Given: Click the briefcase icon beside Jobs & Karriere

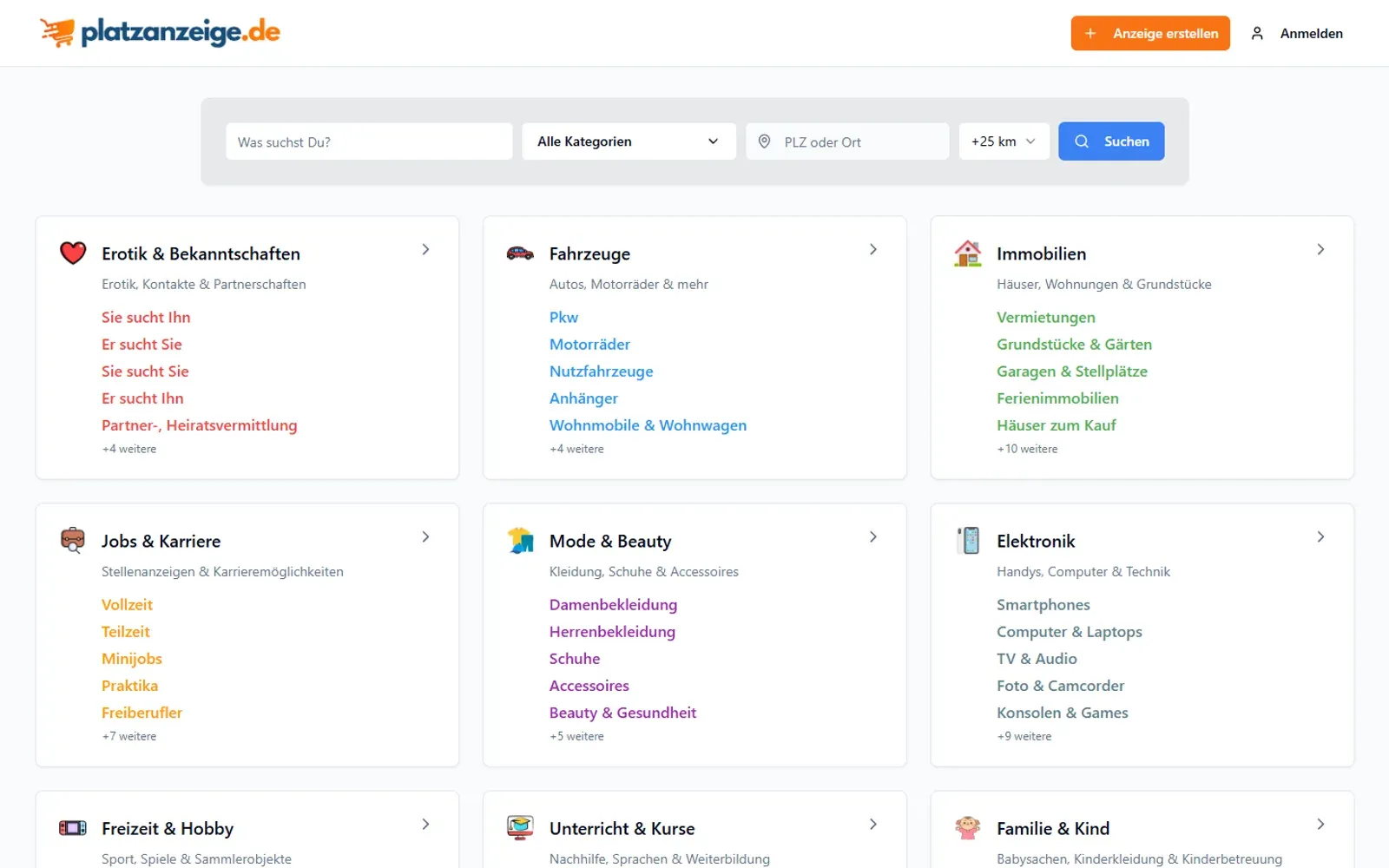Looking at the screenshot, I should [x=73, y=540].
